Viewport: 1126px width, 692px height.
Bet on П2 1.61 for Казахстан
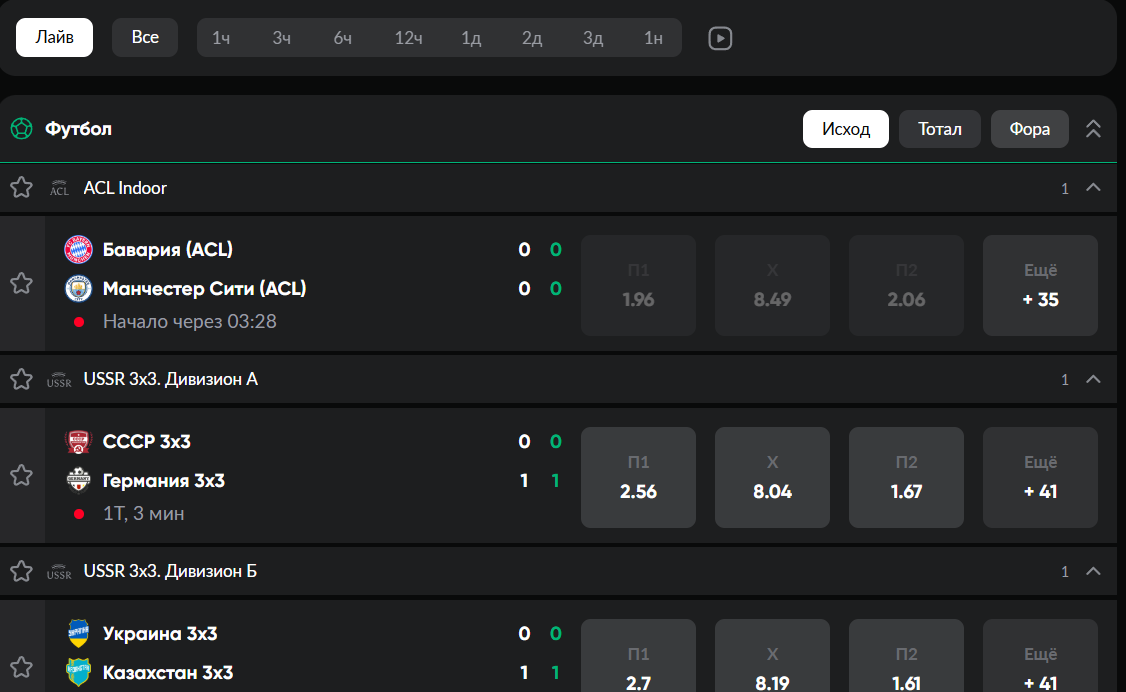pos(906,655)
